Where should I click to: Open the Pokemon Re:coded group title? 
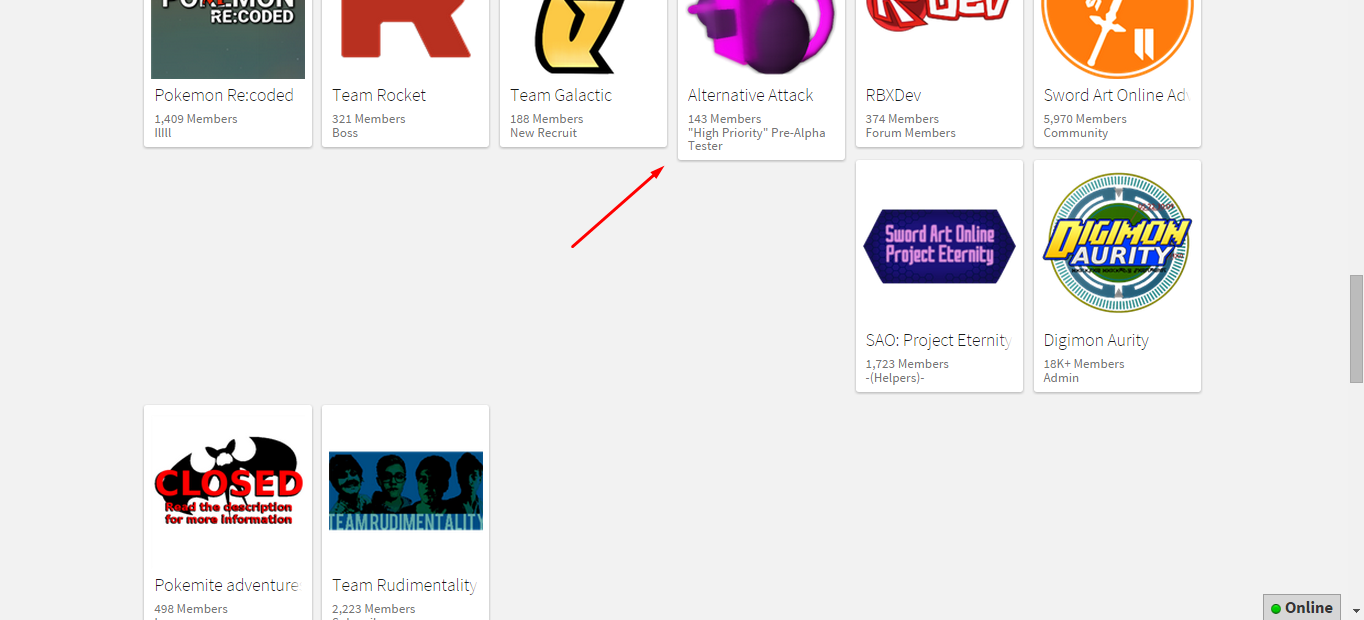[224, 95]
